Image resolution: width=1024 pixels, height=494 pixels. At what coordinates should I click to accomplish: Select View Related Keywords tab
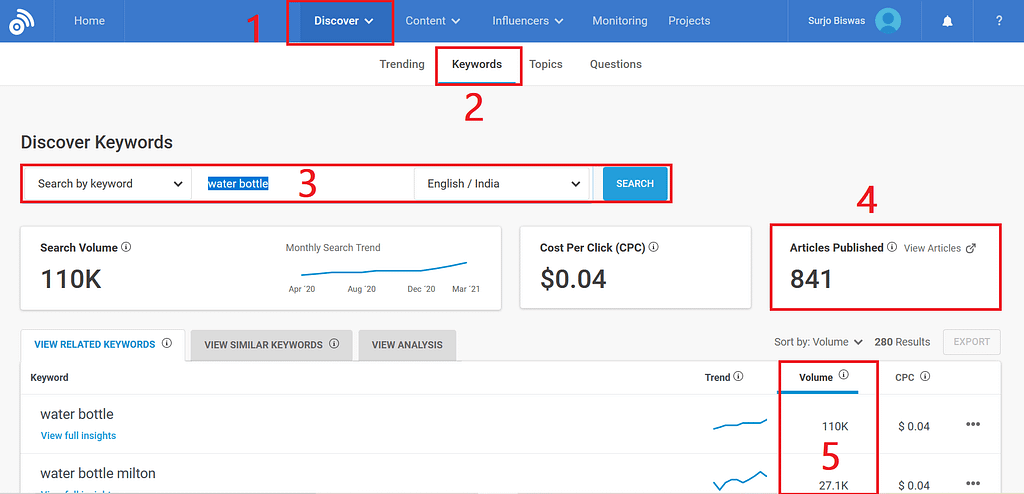(x=103, y=344)
